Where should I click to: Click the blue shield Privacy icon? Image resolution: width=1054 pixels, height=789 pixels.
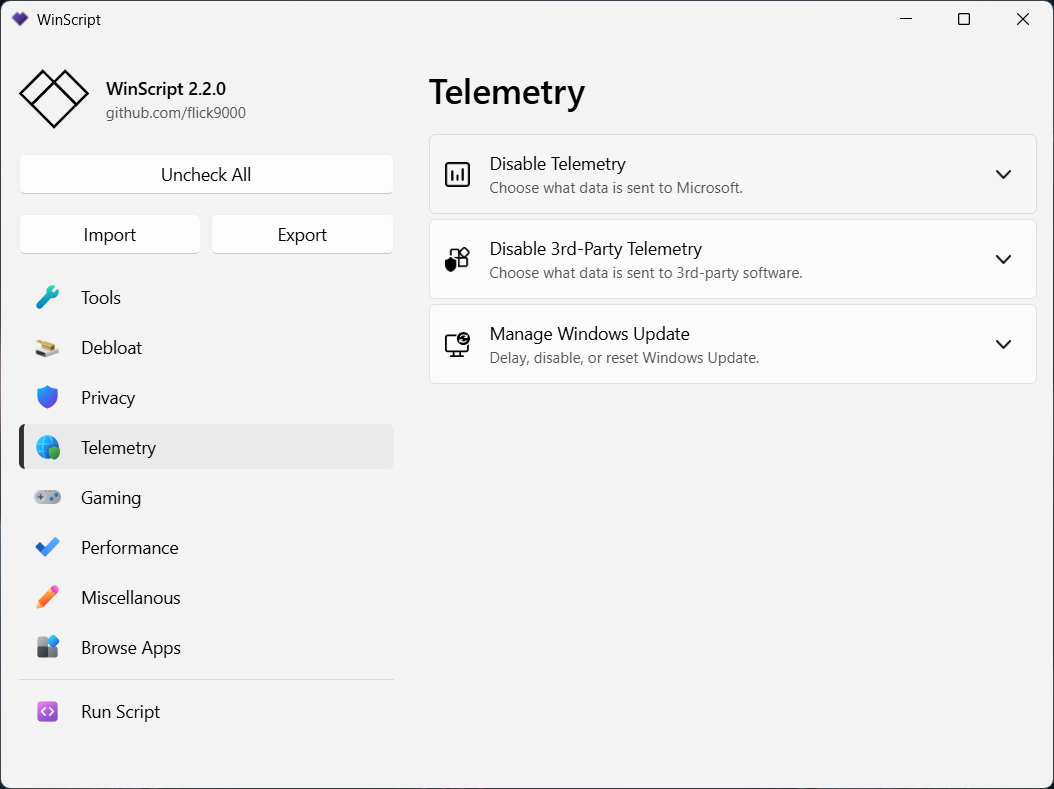pos(47,398)
